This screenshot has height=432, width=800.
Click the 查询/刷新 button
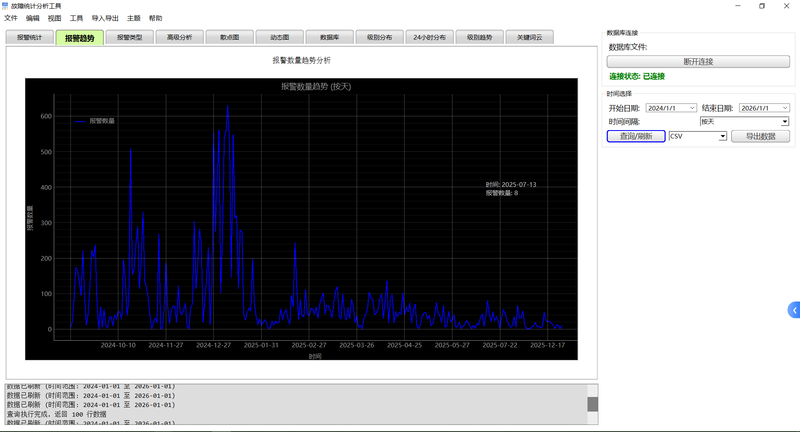(x=636, y=136)
